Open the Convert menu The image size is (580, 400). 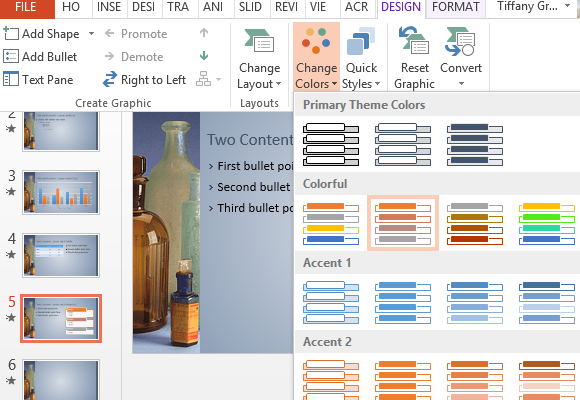click(461, 57)
